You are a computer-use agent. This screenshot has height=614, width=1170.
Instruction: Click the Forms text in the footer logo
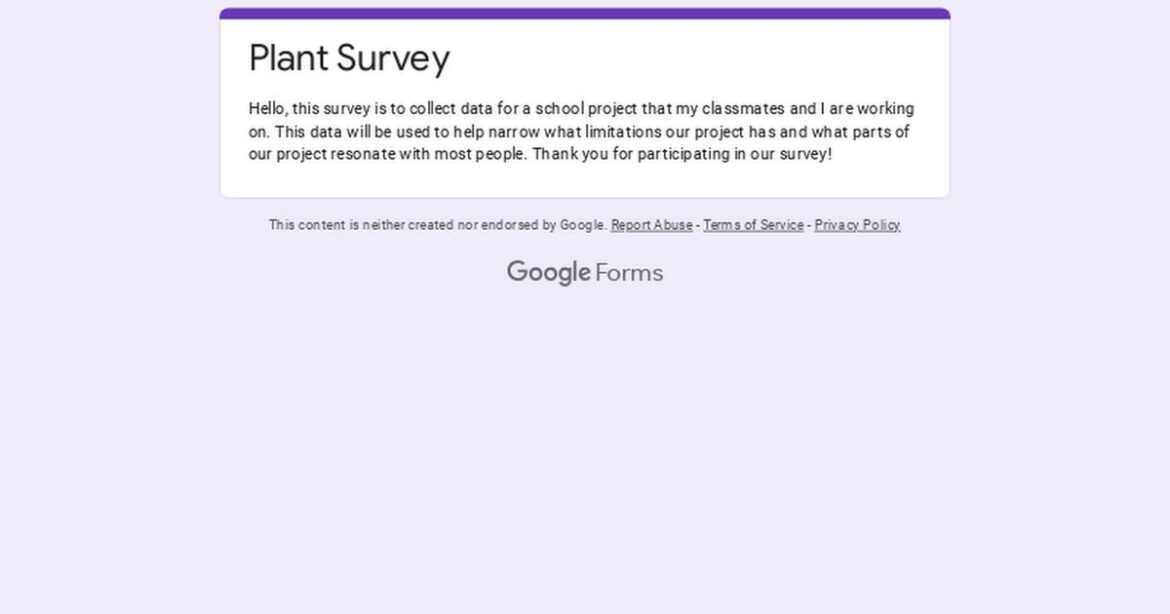[631, 271]
